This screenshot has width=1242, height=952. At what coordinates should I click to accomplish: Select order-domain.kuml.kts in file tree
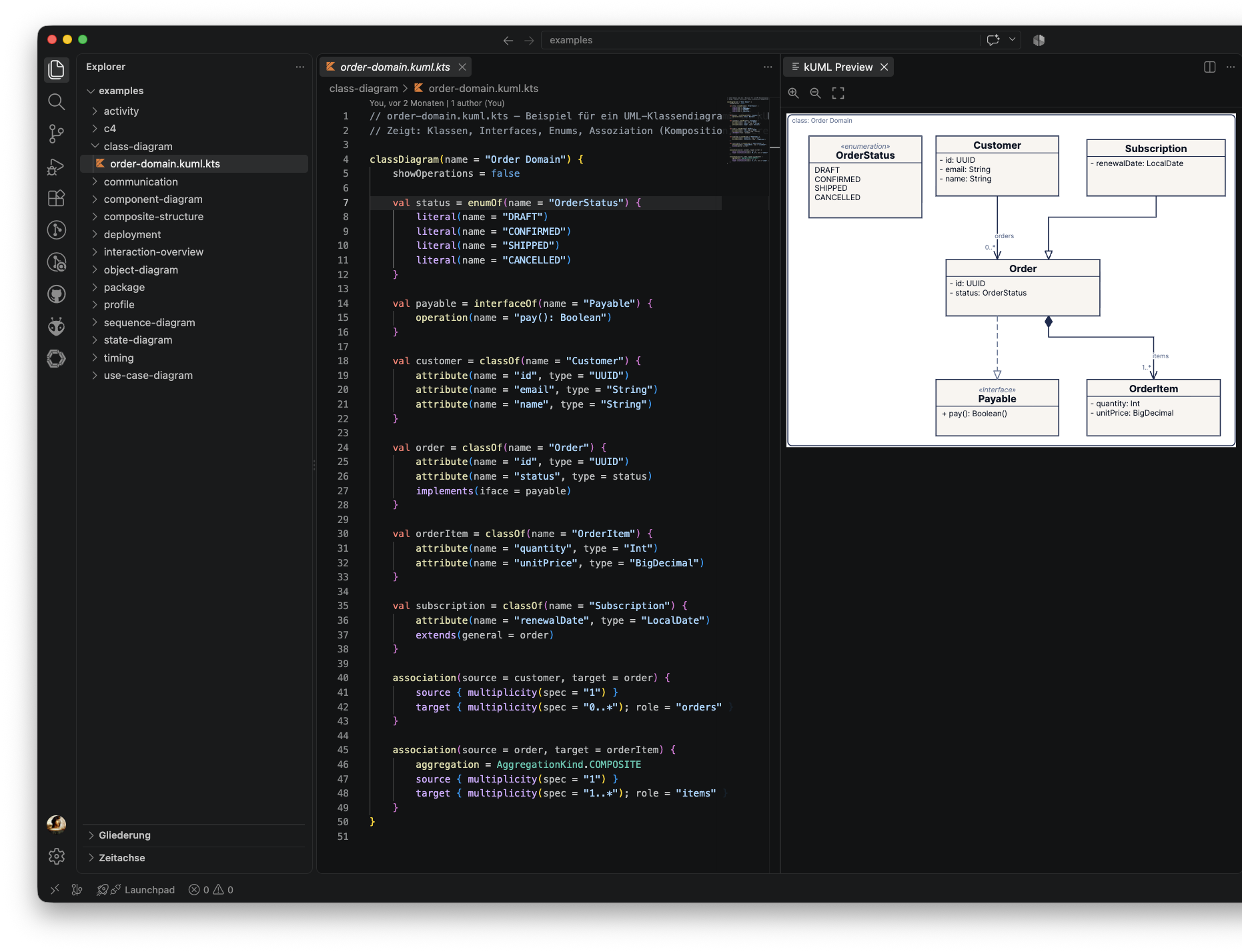(194, 163)
